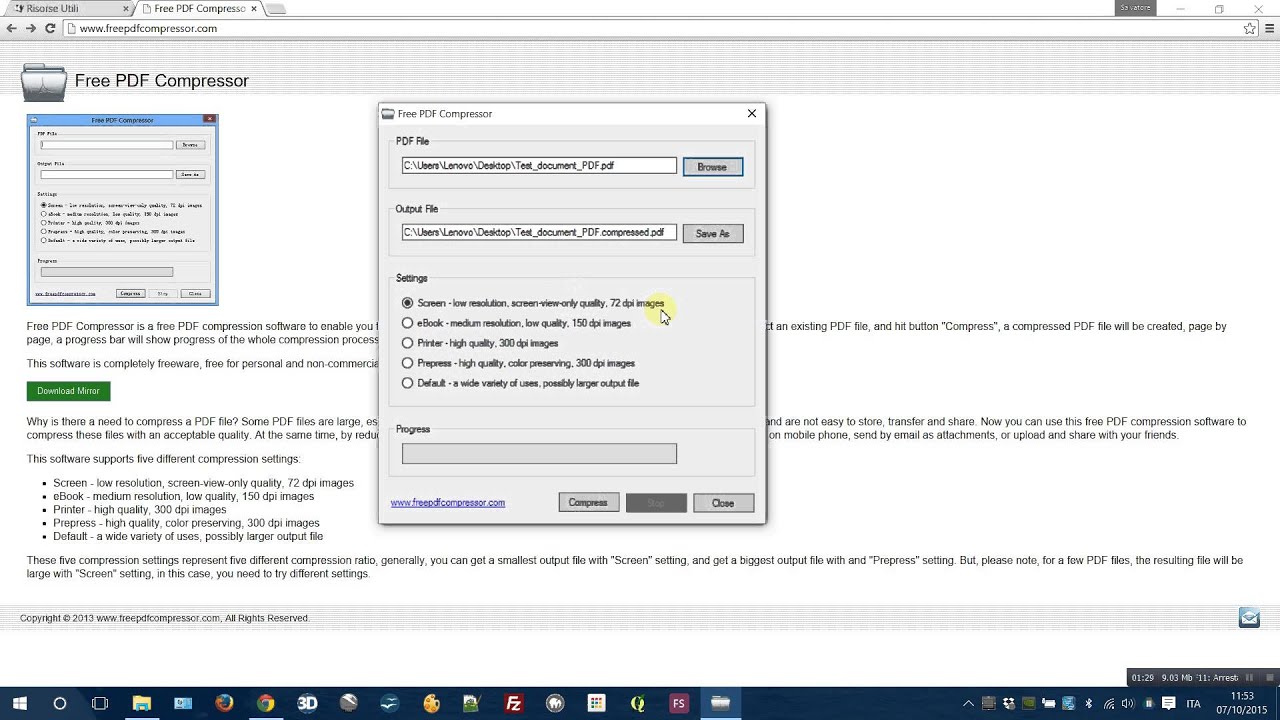This screenshot has height=720, width=1280.
Task: Click the green Download Mirror button
Action: coord(68,391)
